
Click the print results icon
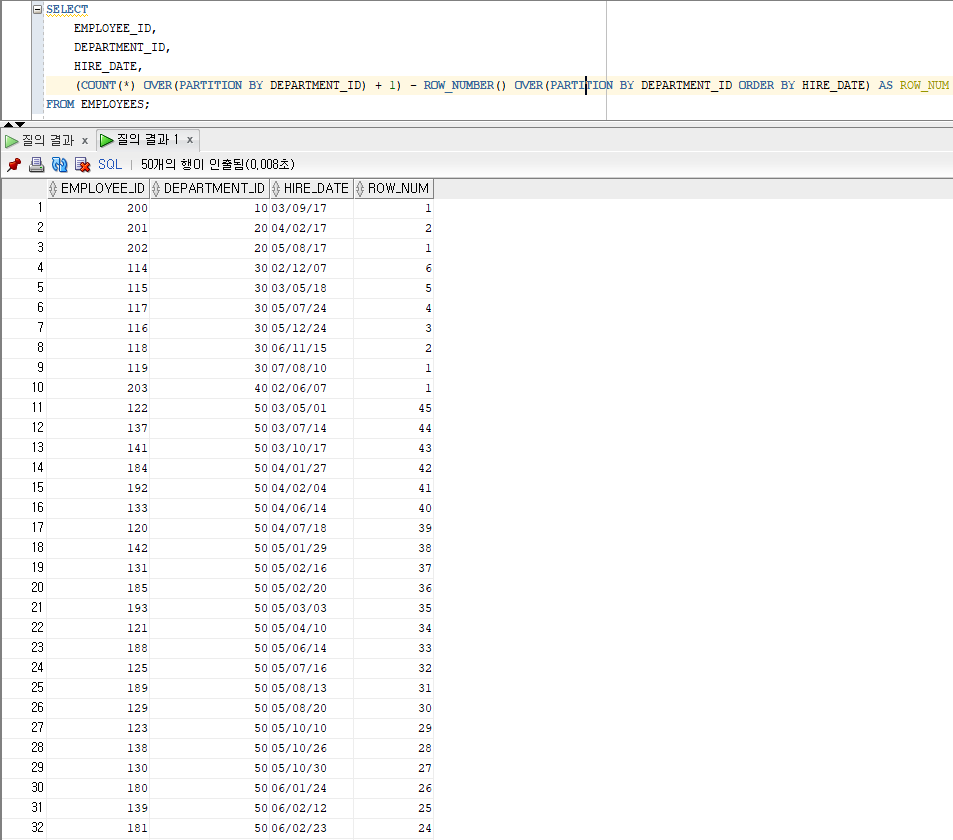point(36,164)
